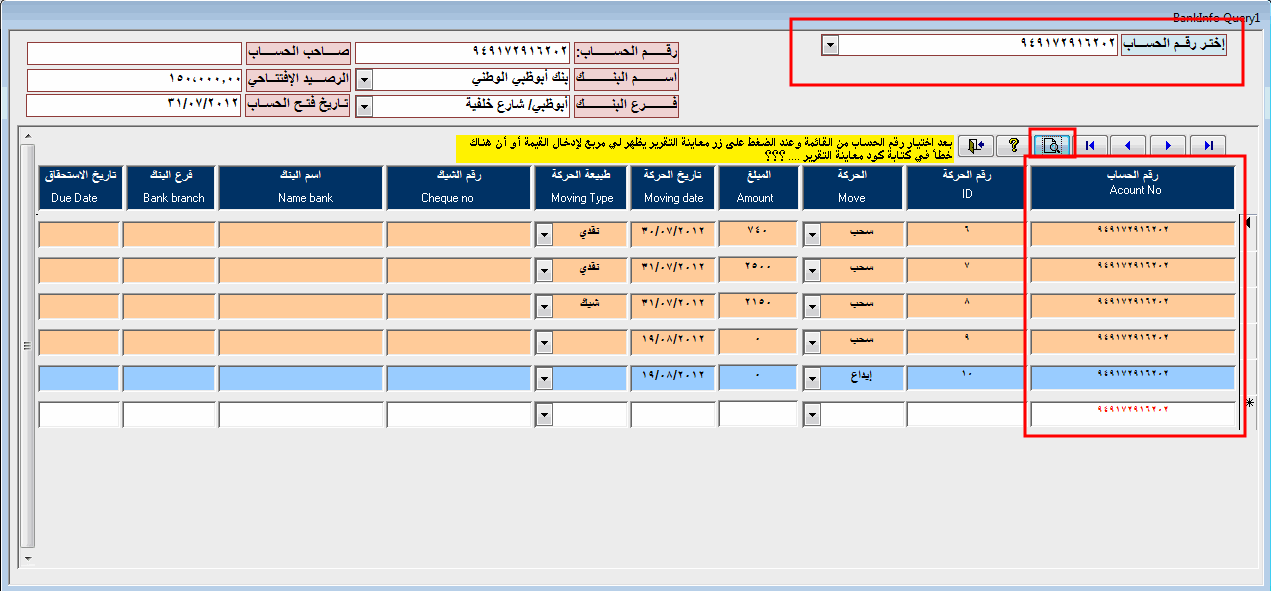The width and height of the screenshot is (1271, 591).
Task: Click the amount field showing ٧٤٠
Action: coord(759,234)
